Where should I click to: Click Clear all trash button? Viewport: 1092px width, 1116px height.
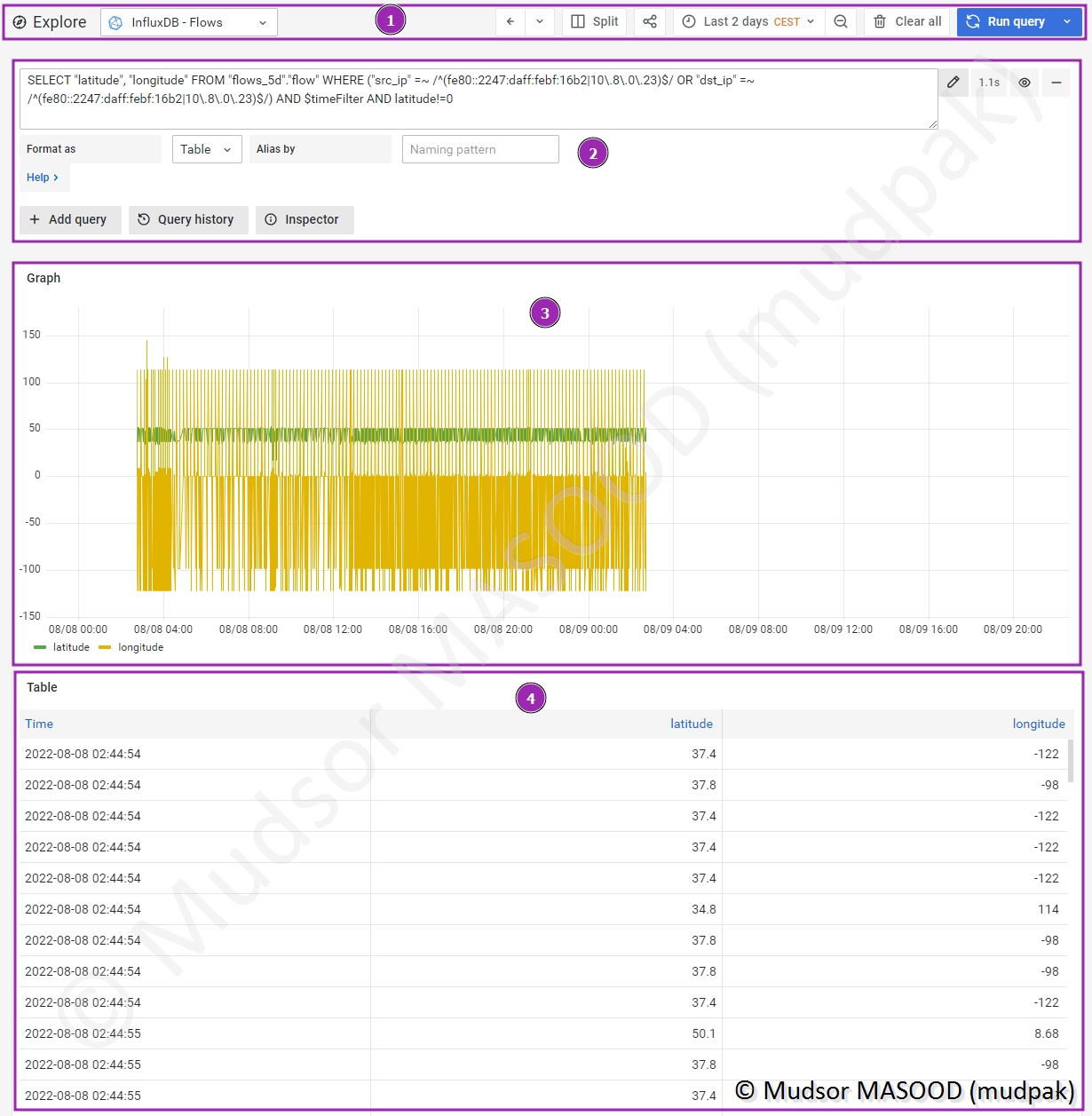[x=907, y=22]
